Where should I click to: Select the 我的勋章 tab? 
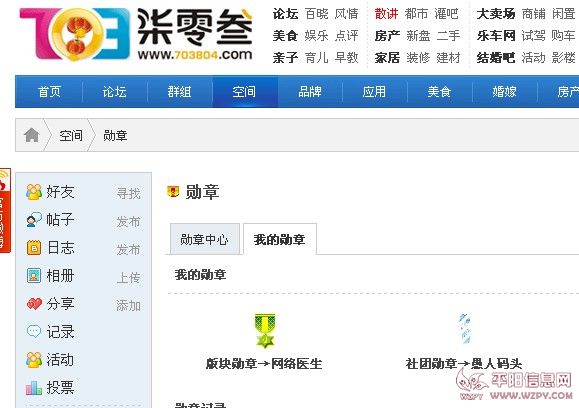click(280, 240)
